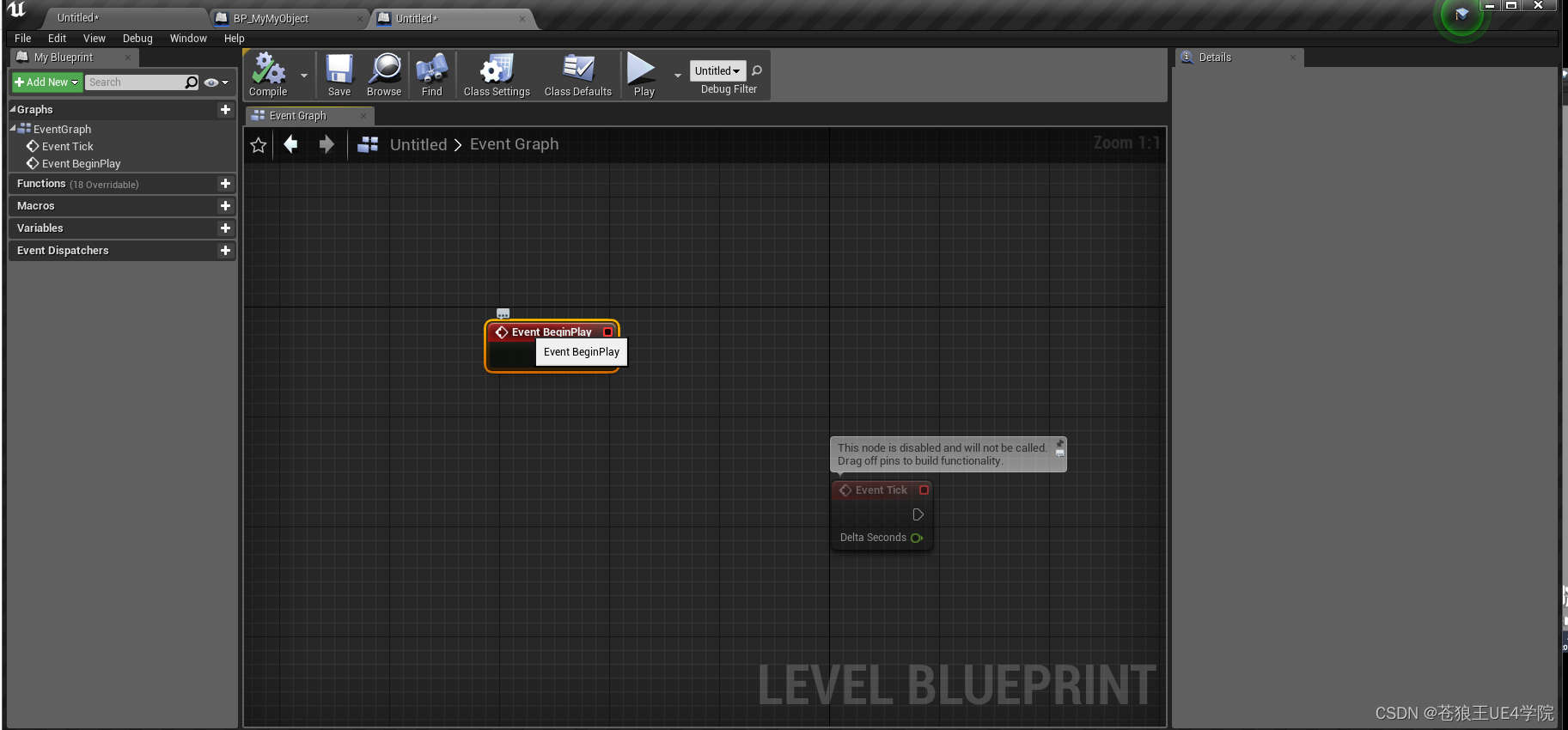
Task: Click Unreal Engine logo icon
Action: pos(17,10)
